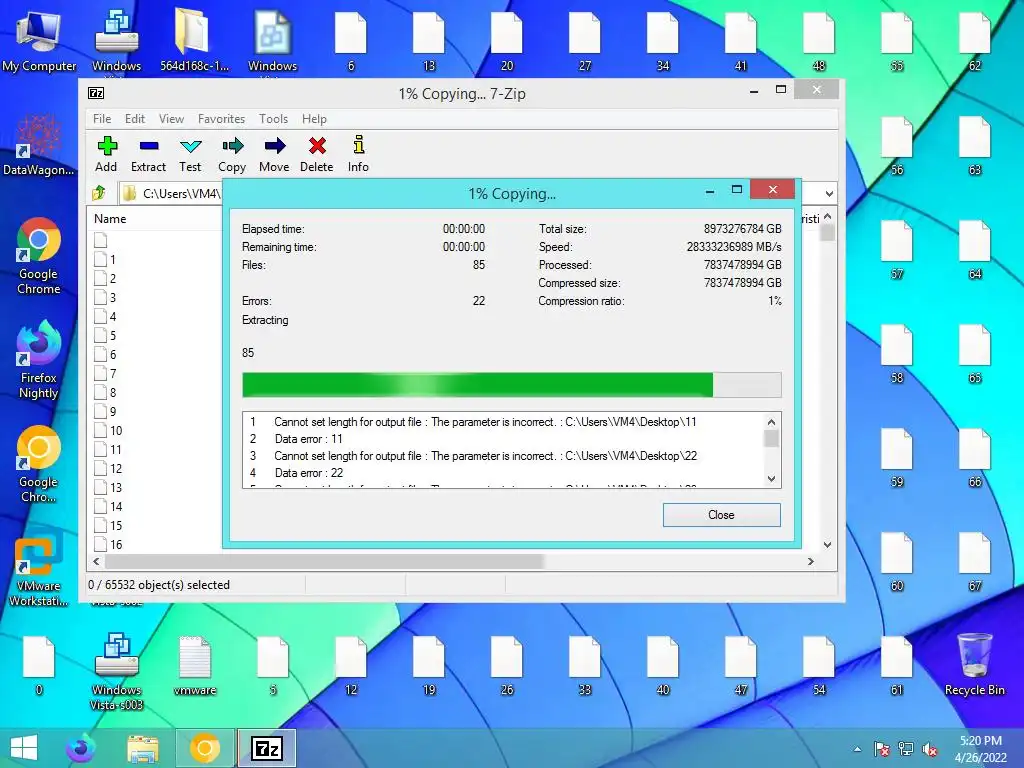Open the File menu in 7-Zip

[x=102, y=119]
